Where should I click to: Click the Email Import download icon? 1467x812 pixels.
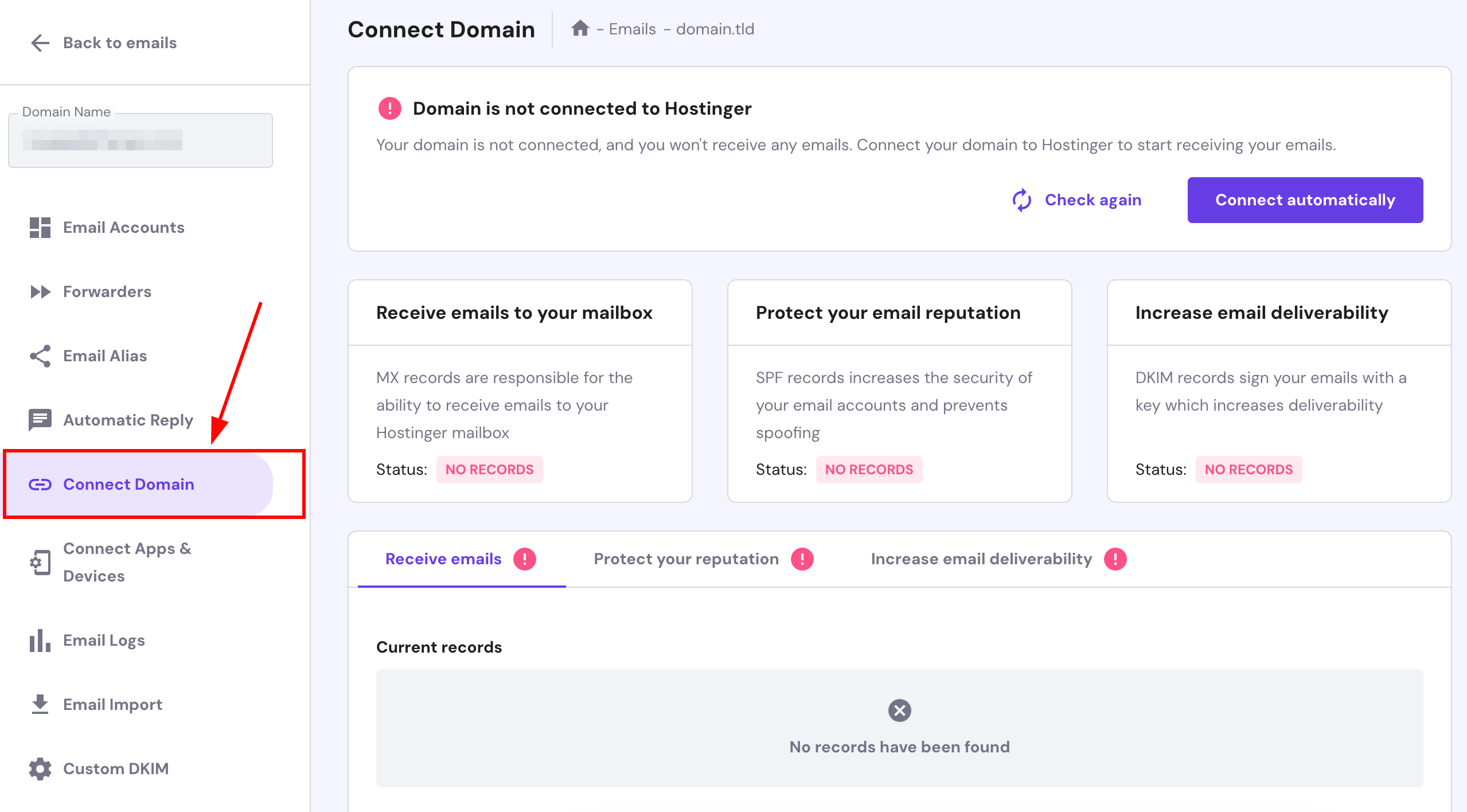39,705
